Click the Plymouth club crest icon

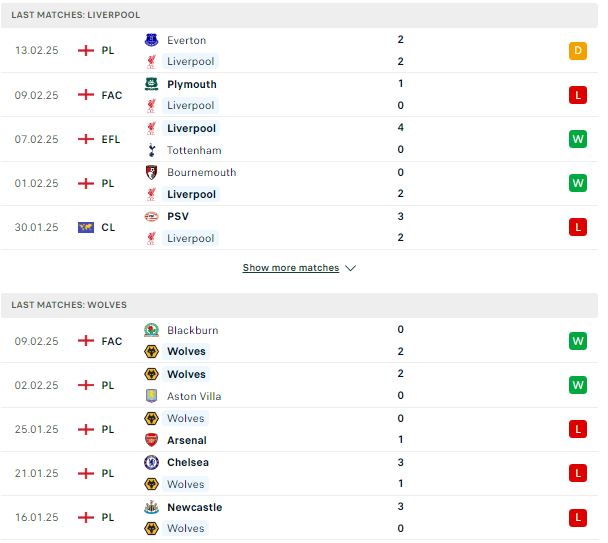(151, 84)
